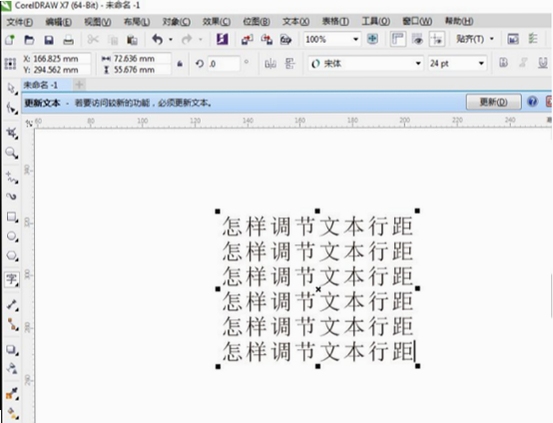Select the Ellipse tool
Image resolution: width=553 pixels, height=423 pixels.
click(11, 236)
